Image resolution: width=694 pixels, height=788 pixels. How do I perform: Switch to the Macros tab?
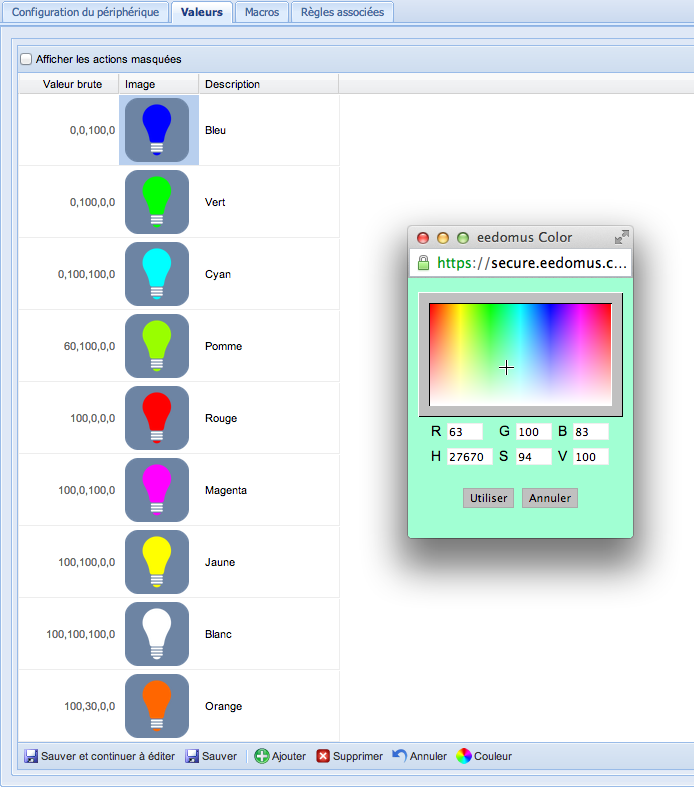point(262,12)
